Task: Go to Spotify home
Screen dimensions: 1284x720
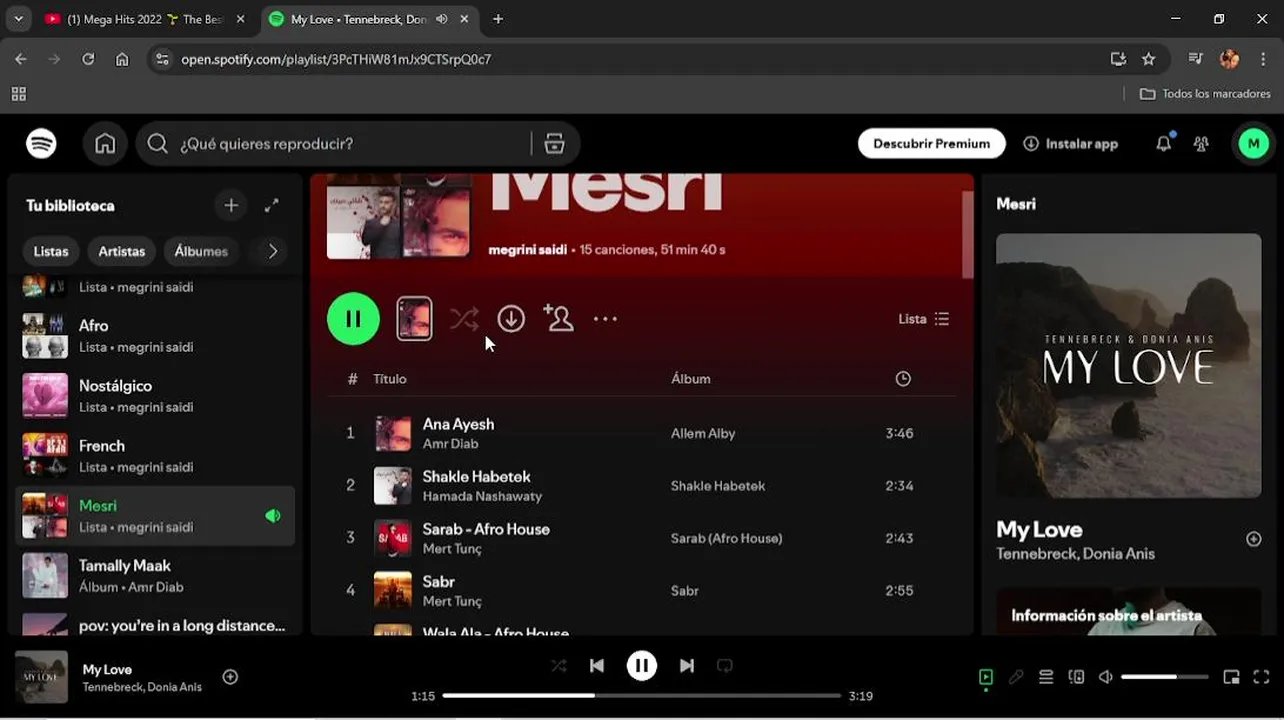Action: (105, 143)
